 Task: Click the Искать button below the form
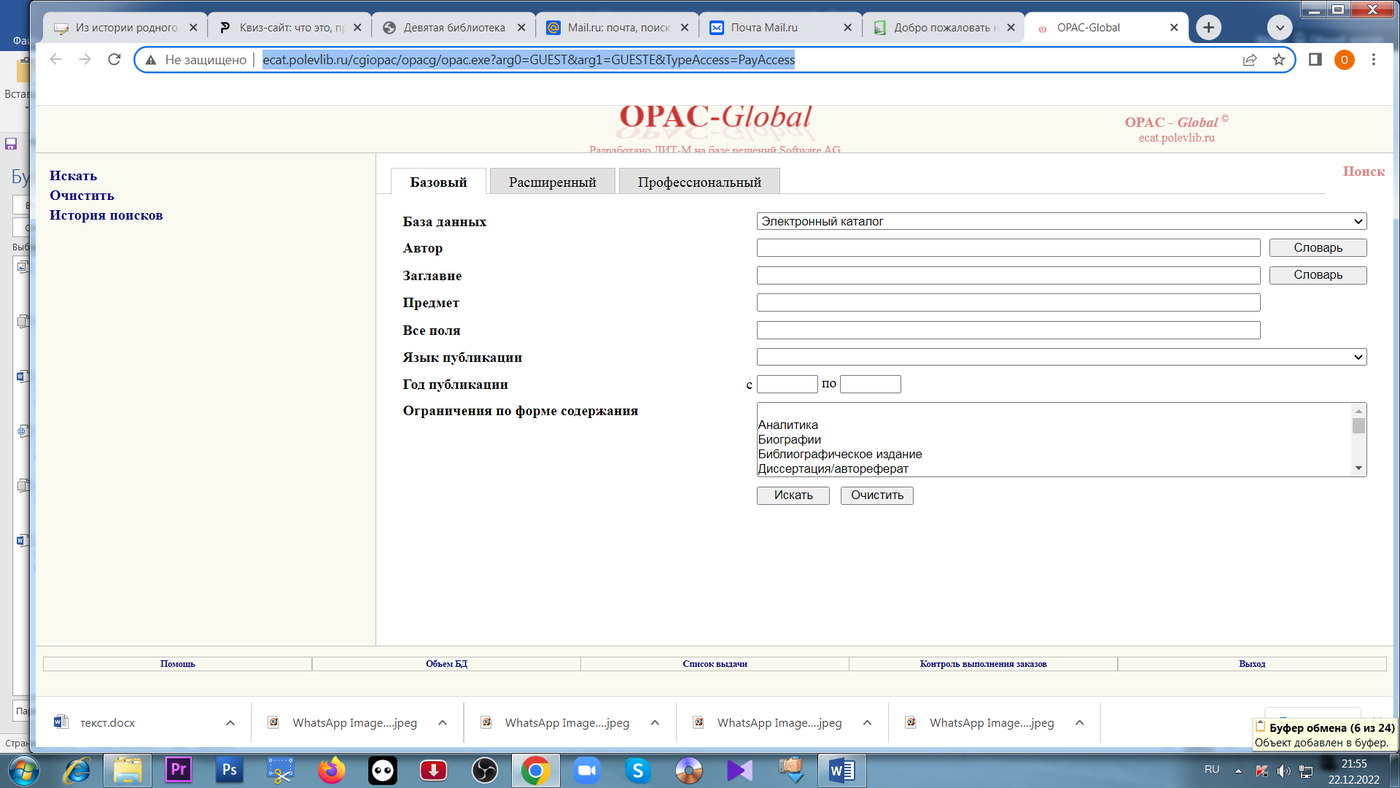(793, 495)
